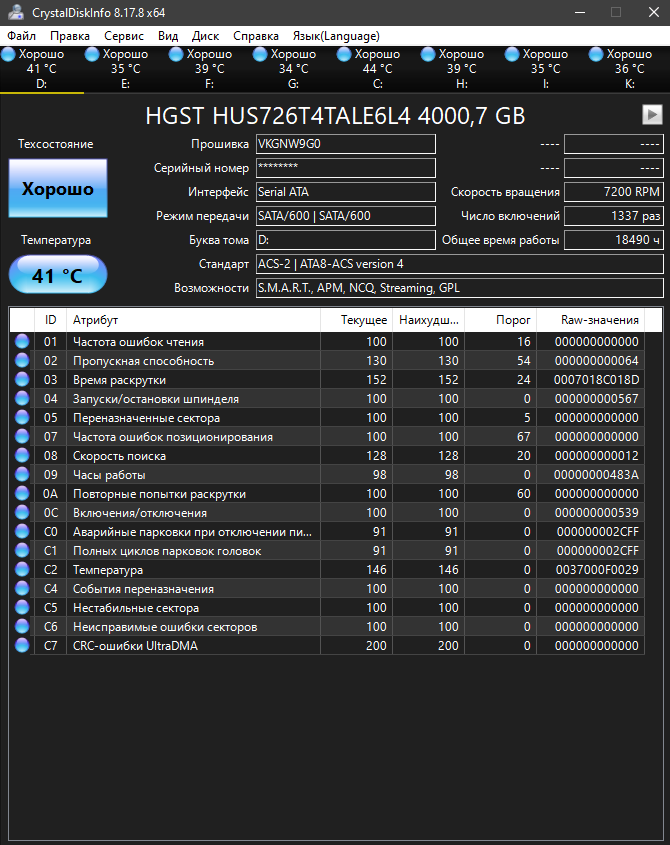Click the Raw-значения column header

click(591, 320)
